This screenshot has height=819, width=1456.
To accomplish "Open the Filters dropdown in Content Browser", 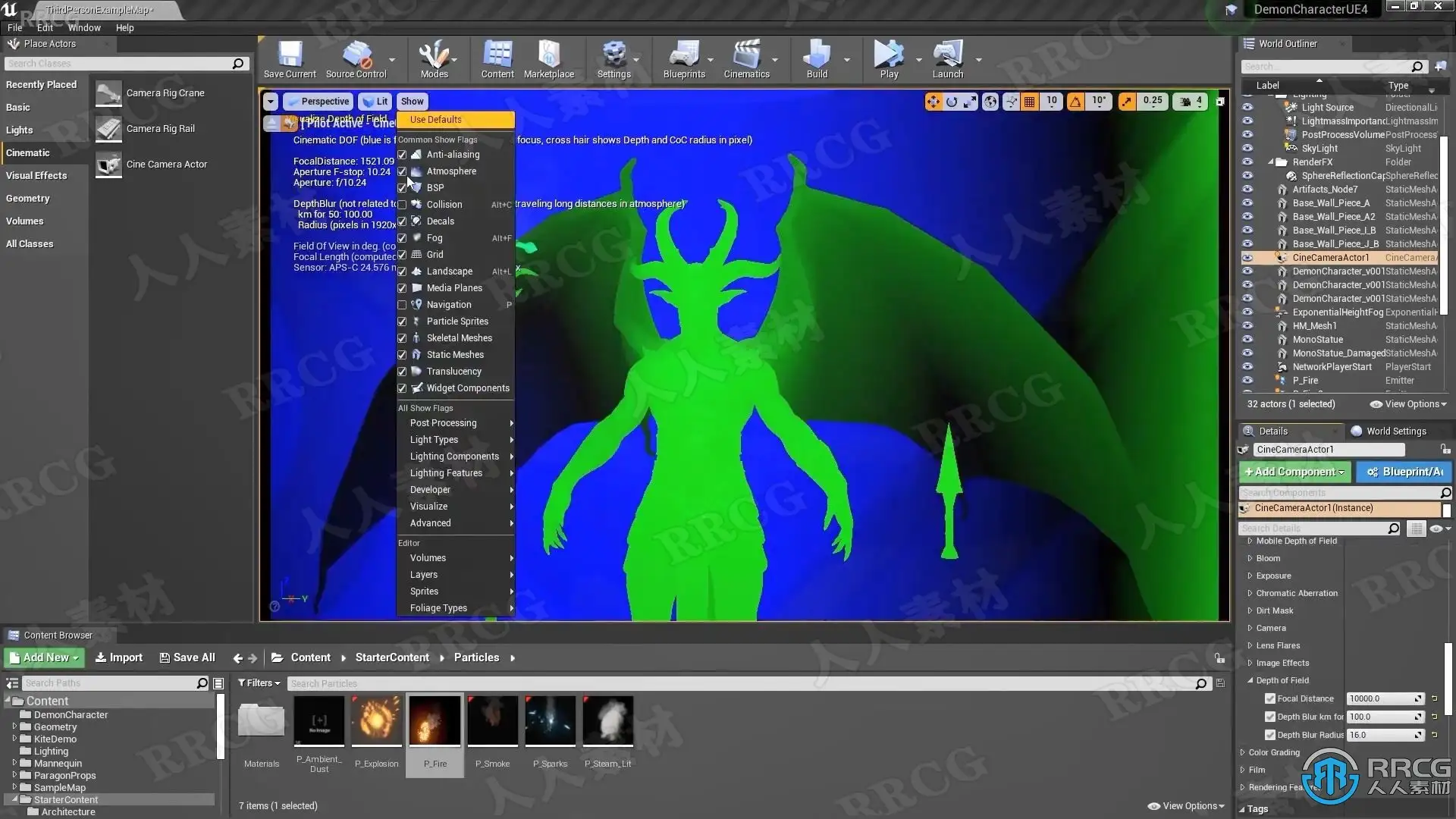I will click(x=259, y=683).
